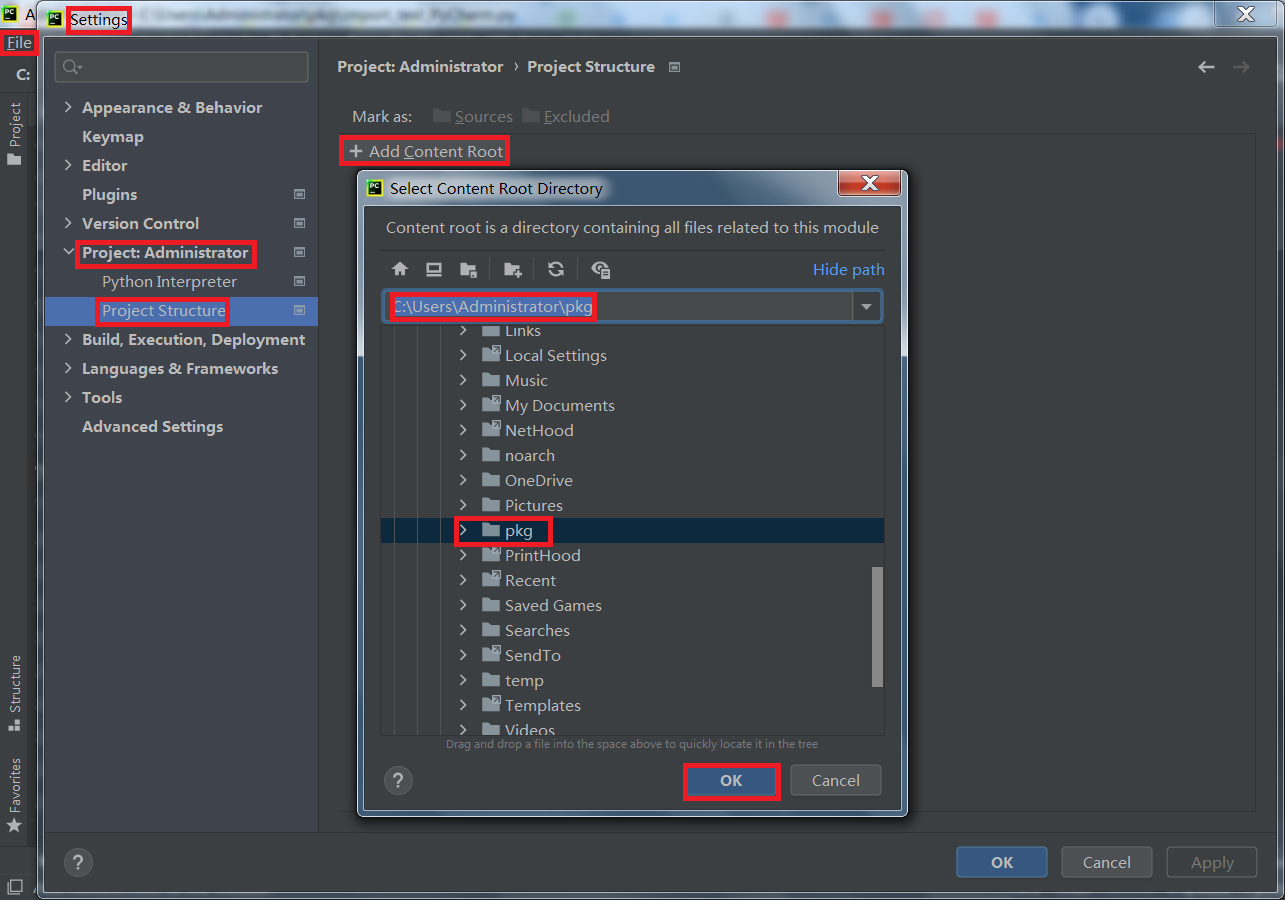Image resolution: width=1285 pixels, height=900 pixels.
Task: Click Cancel in the Settings window
Action: [x=1107, y=862]
